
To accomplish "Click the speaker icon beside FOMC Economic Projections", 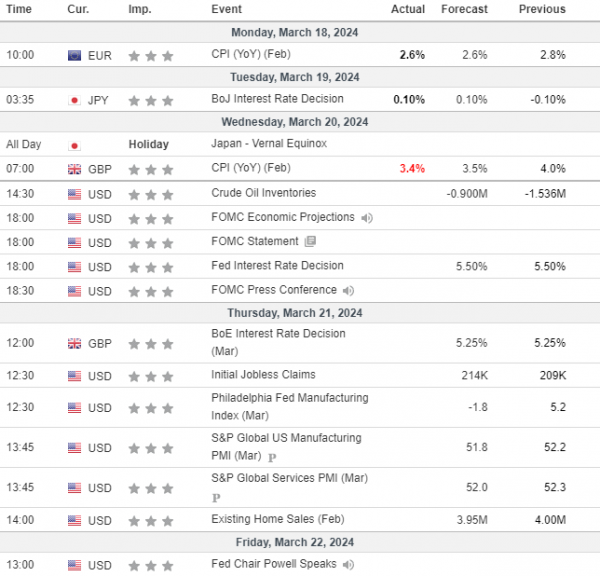I will coord(367,218).
